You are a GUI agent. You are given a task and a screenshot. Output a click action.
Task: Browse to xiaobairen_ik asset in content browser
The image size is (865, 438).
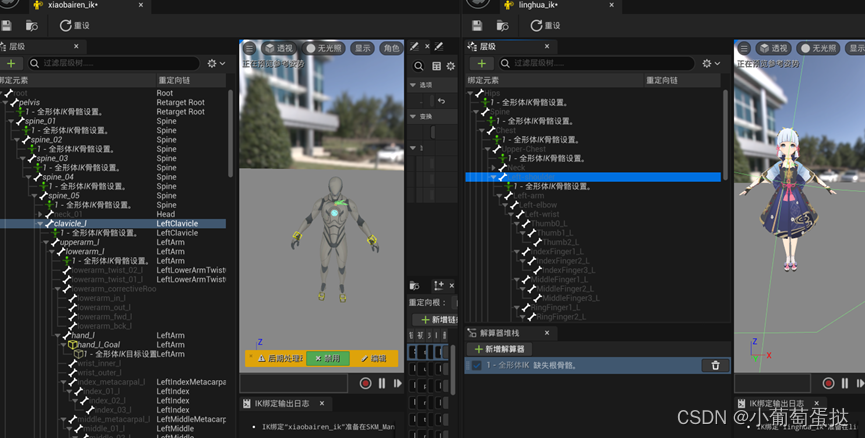pos(31,25)
